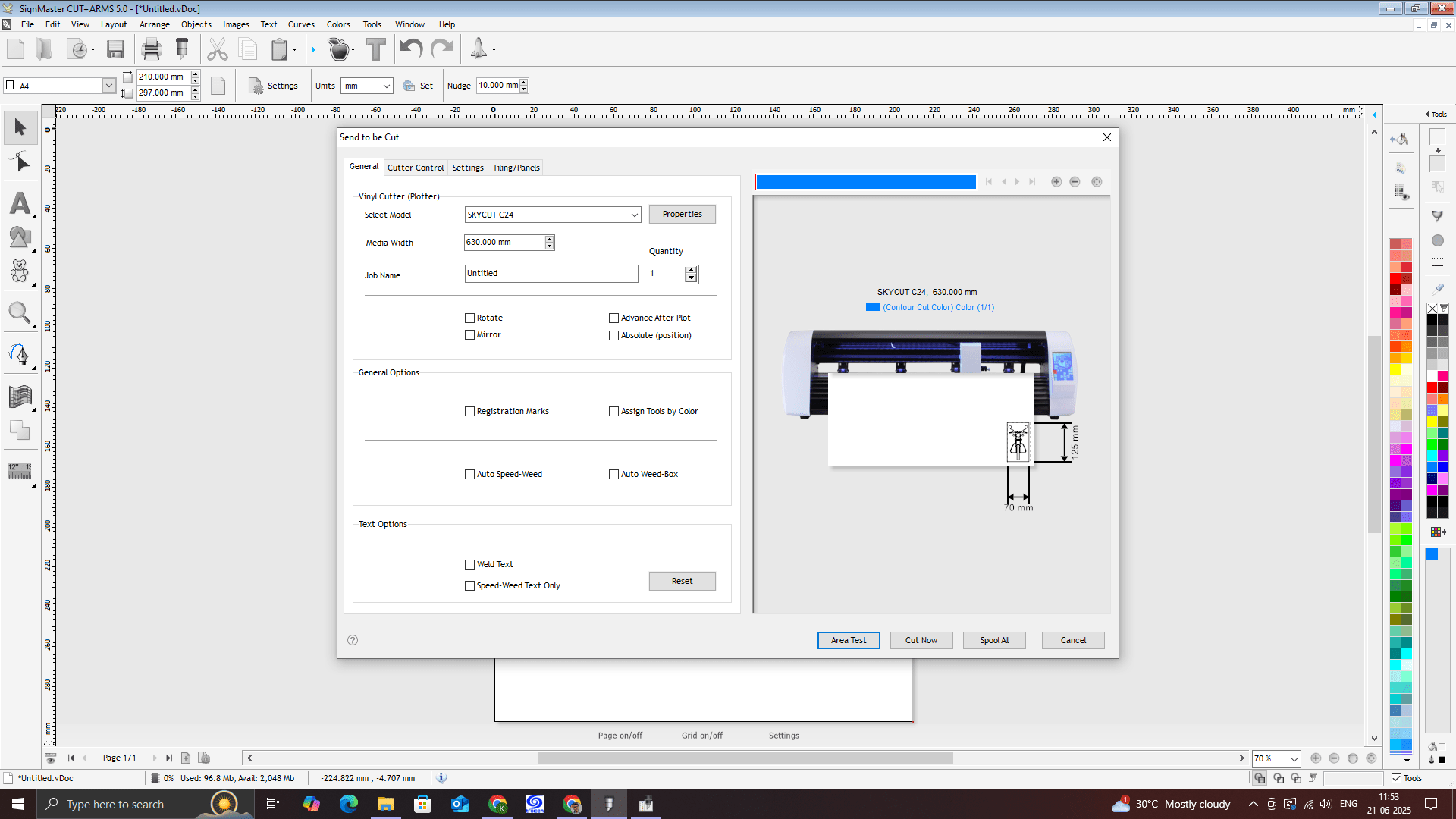Click the Job Name input field
Screen dimensions: 1456x819
(x=551, y=274)
